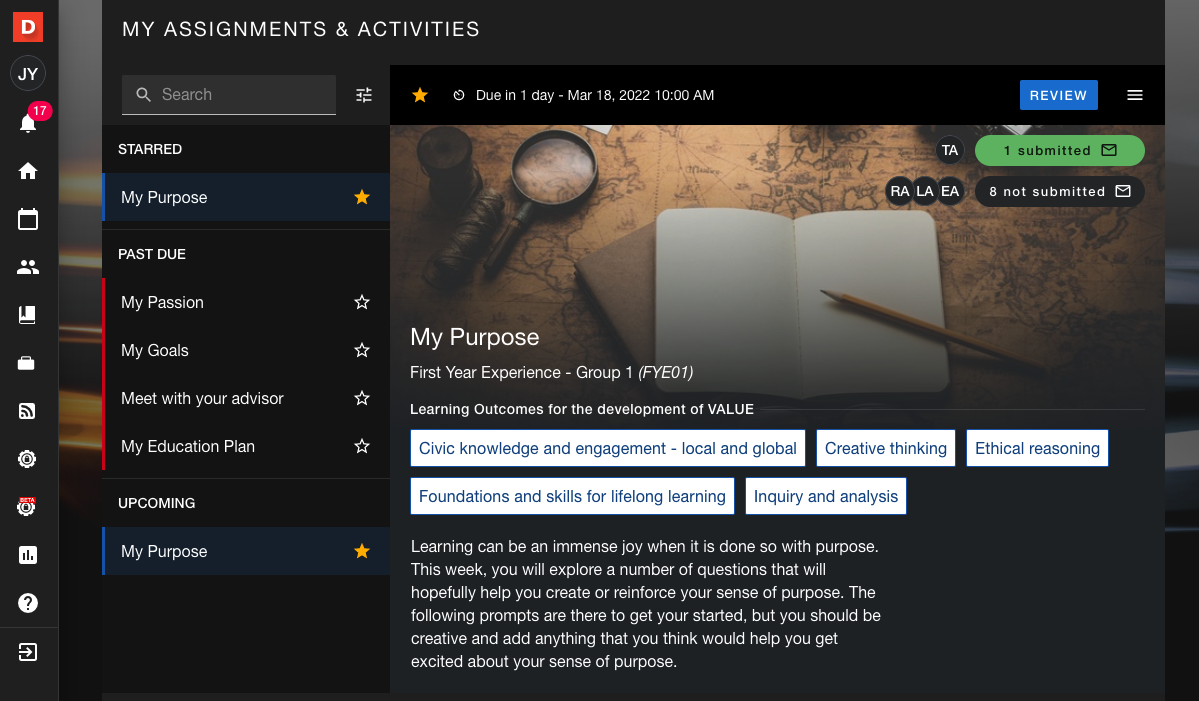
Task: Toggle star on My Passion
Action: [x=362, y=302]
